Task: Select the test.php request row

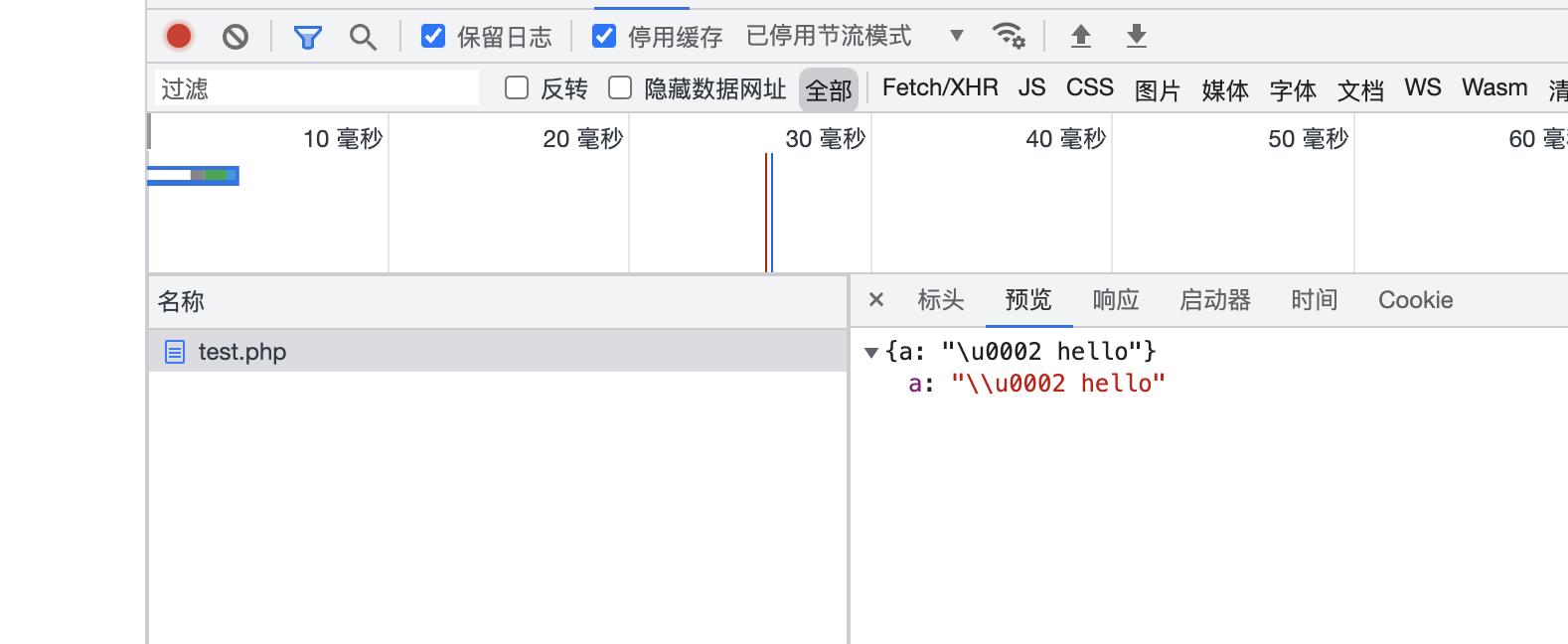Action: pos(498,352)
